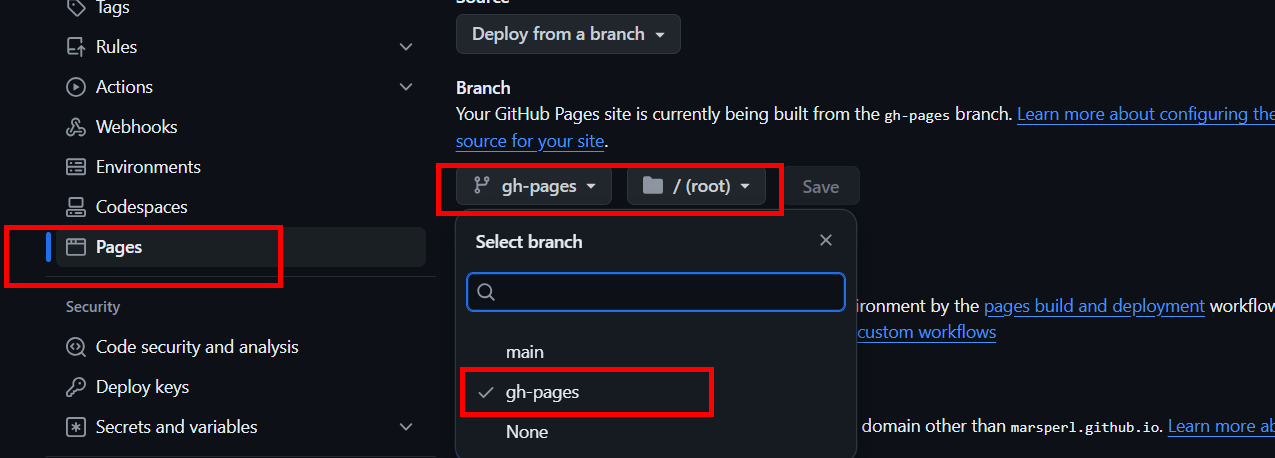This screenshot has height=458, width=1275.
Task: Expand Secrets and variables section
Action: tap(406, 427)
